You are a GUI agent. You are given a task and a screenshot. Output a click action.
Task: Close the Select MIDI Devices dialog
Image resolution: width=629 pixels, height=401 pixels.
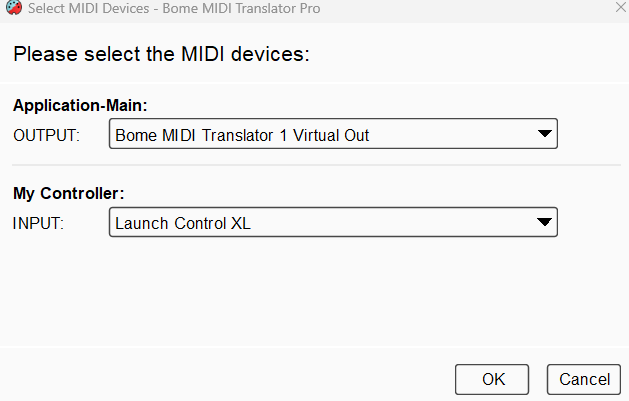621,7
